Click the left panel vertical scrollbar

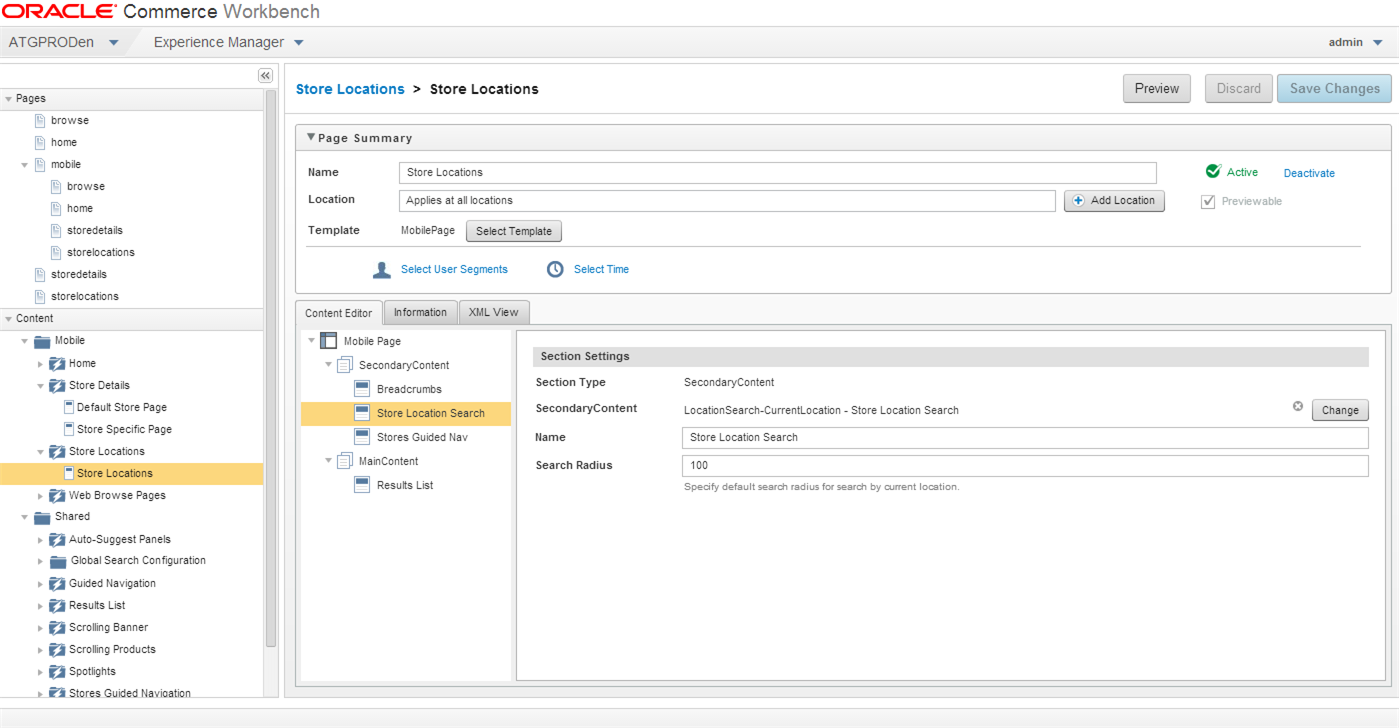coord(270,368)
